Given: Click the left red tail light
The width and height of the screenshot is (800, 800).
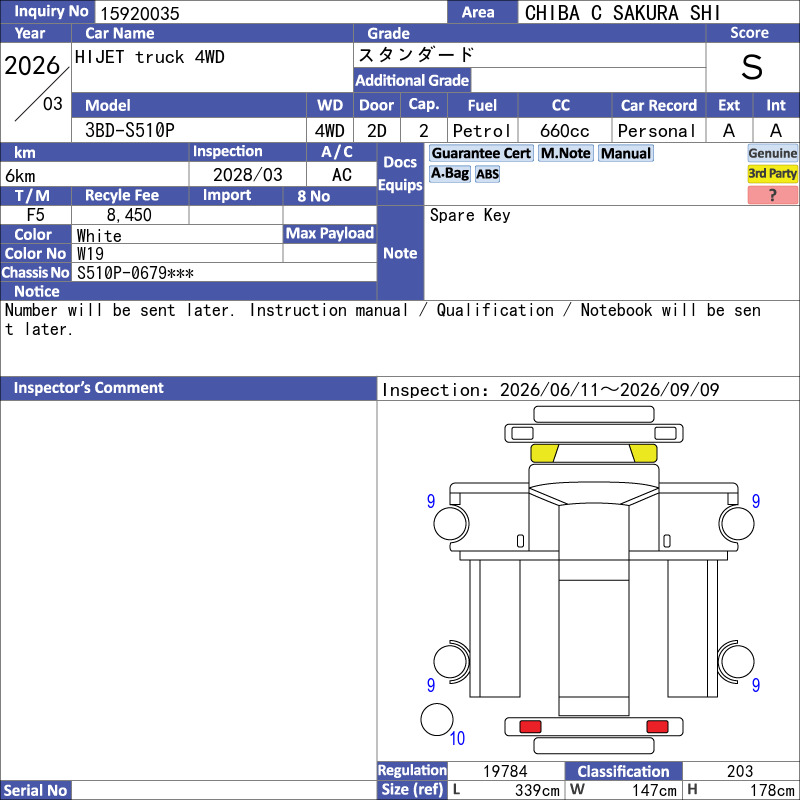Looking at the screenshot, I should pos(530,726).
